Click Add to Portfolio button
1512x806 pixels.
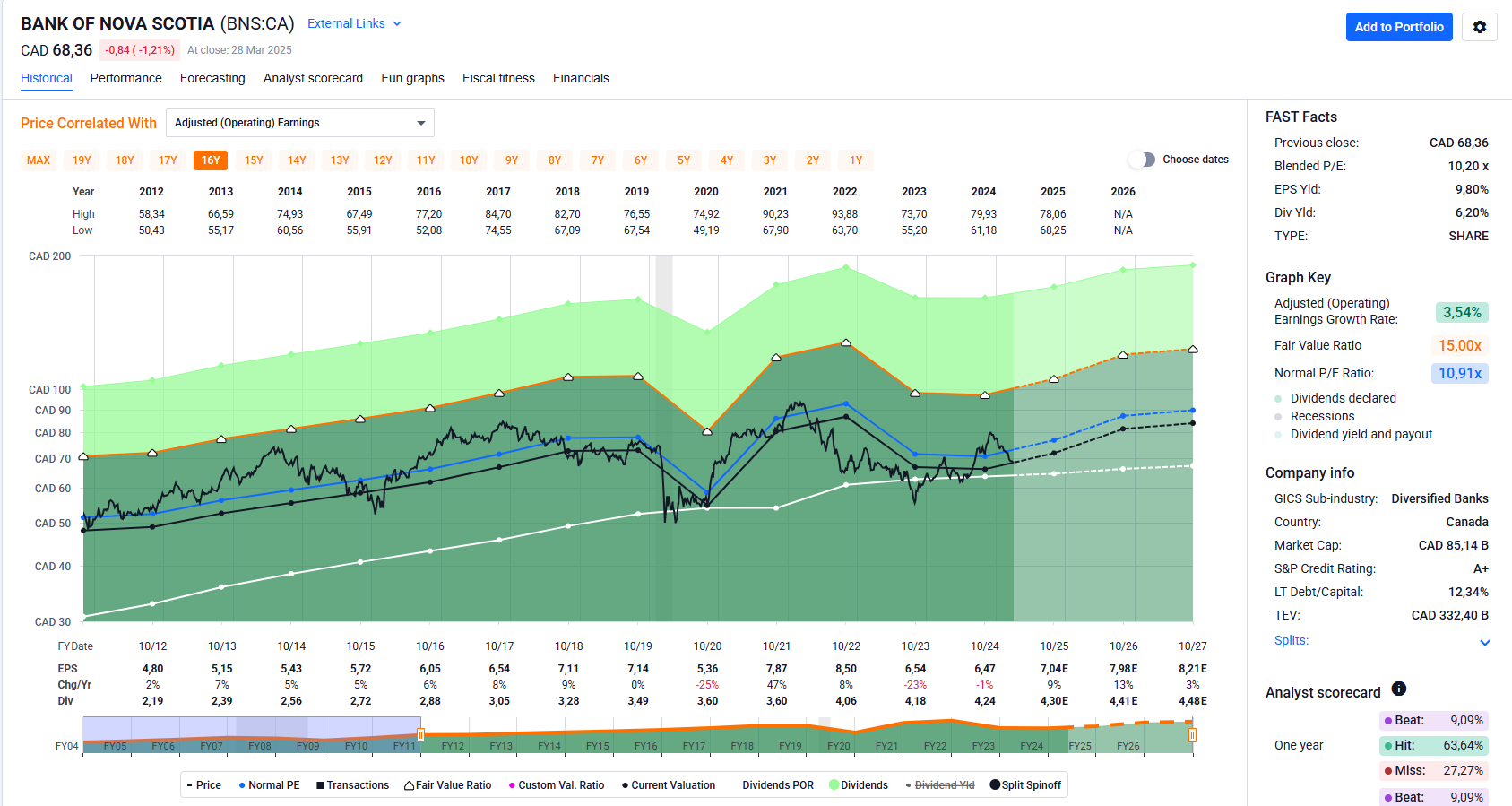point(1398,27)
